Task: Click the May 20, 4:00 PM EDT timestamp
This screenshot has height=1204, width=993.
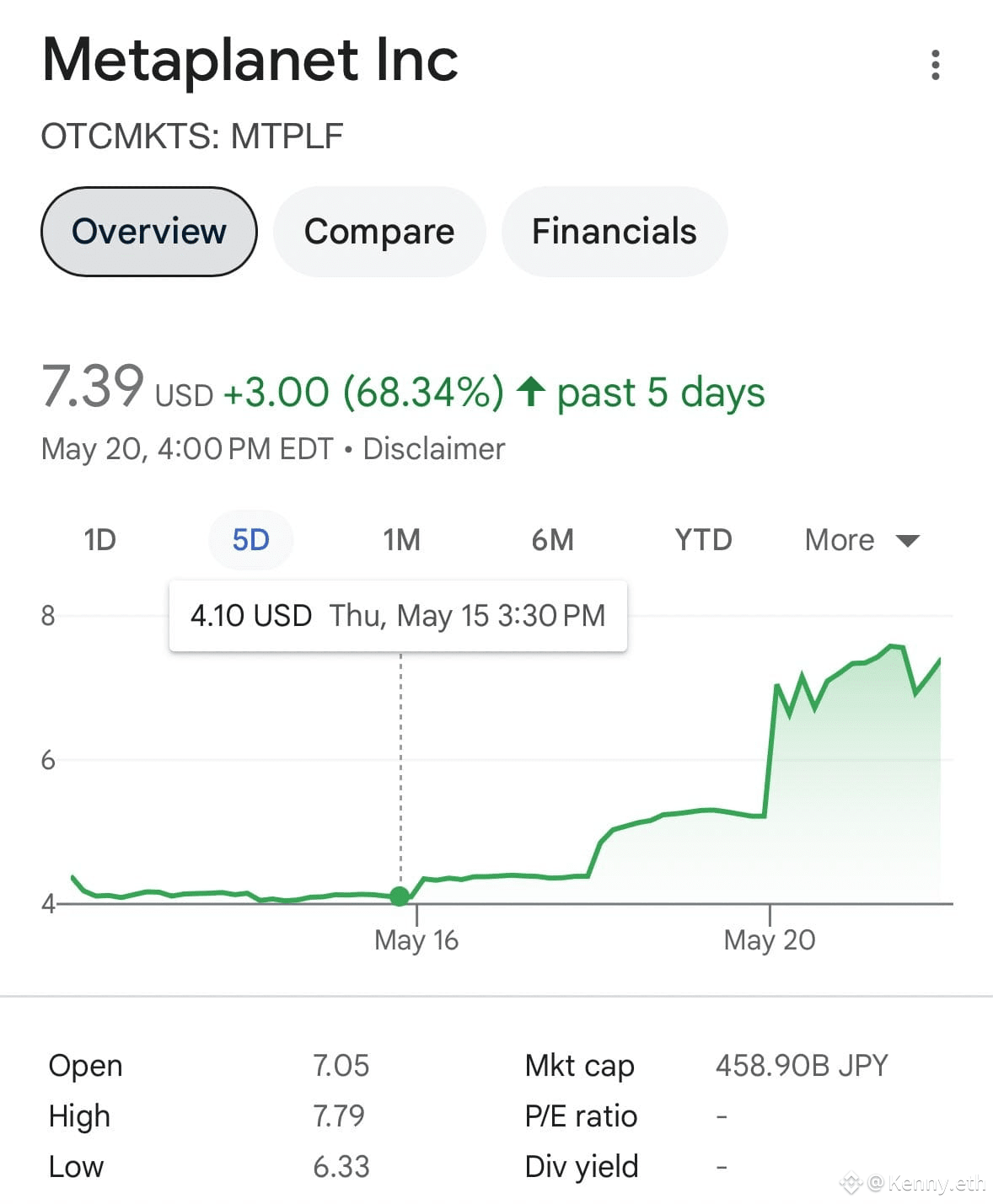Action: [x=187, y=449]
